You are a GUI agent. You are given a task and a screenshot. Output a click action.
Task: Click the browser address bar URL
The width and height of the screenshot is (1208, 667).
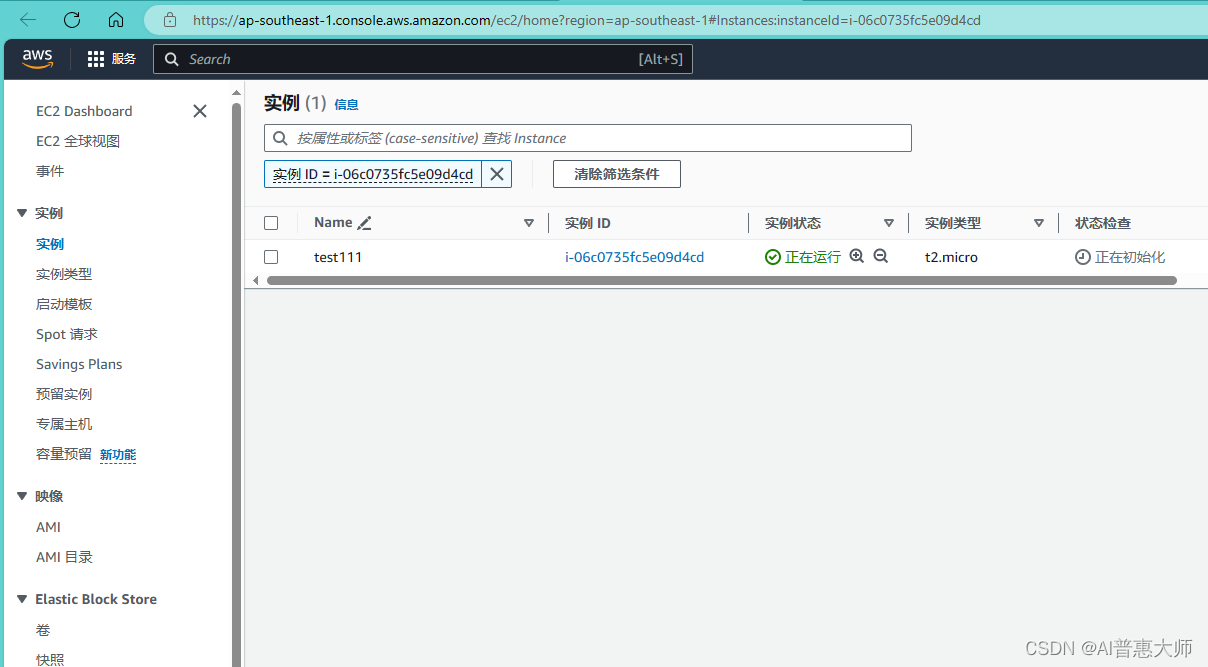coord(587,19)
